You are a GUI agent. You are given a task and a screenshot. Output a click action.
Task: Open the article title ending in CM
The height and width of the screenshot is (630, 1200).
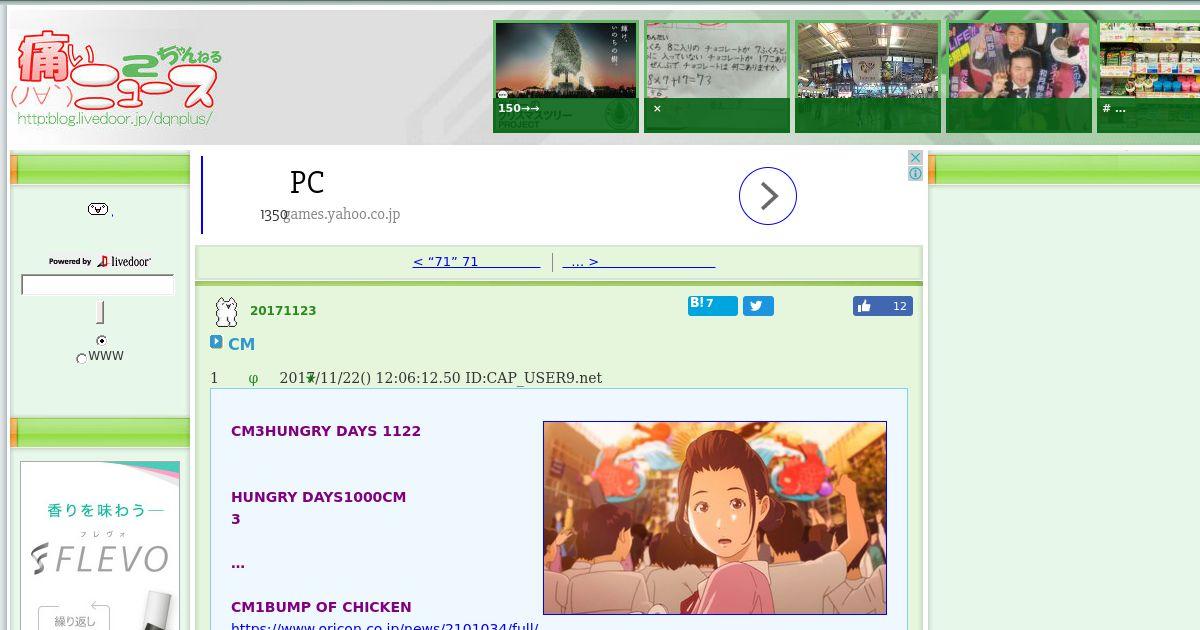point(241,344)
